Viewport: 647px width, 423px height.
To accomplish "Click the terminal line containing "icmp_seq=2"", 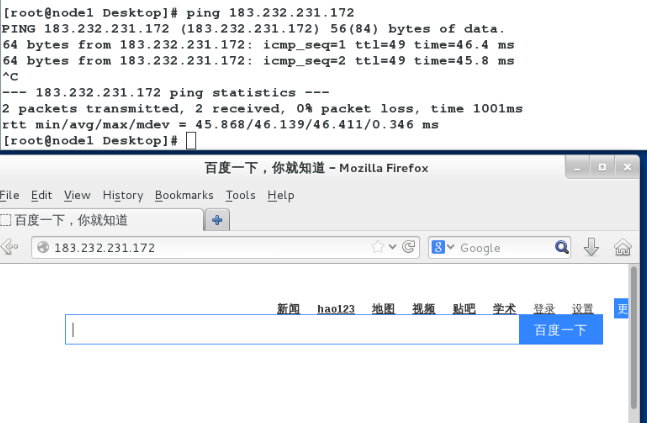I will pyautogui.click(x=258, y=61).
